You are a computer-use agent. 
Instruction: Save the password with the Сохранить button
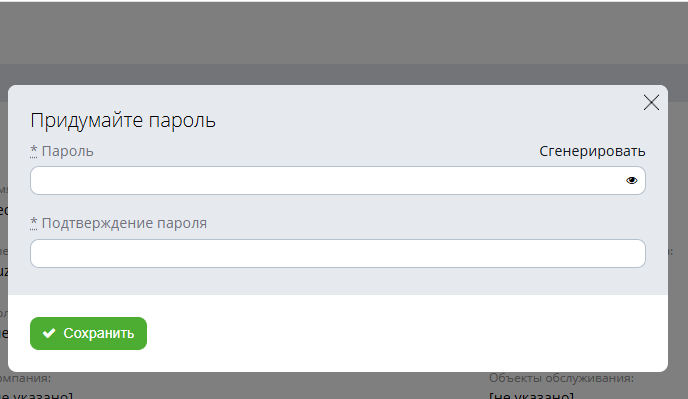[88, 334]
